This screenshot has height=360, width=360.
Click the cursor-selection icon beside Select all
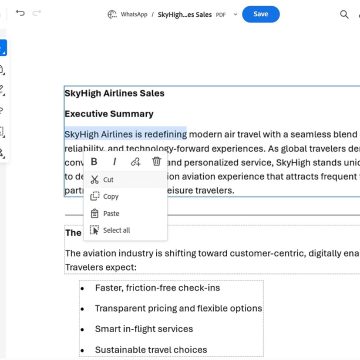click(x=95, y=230)
